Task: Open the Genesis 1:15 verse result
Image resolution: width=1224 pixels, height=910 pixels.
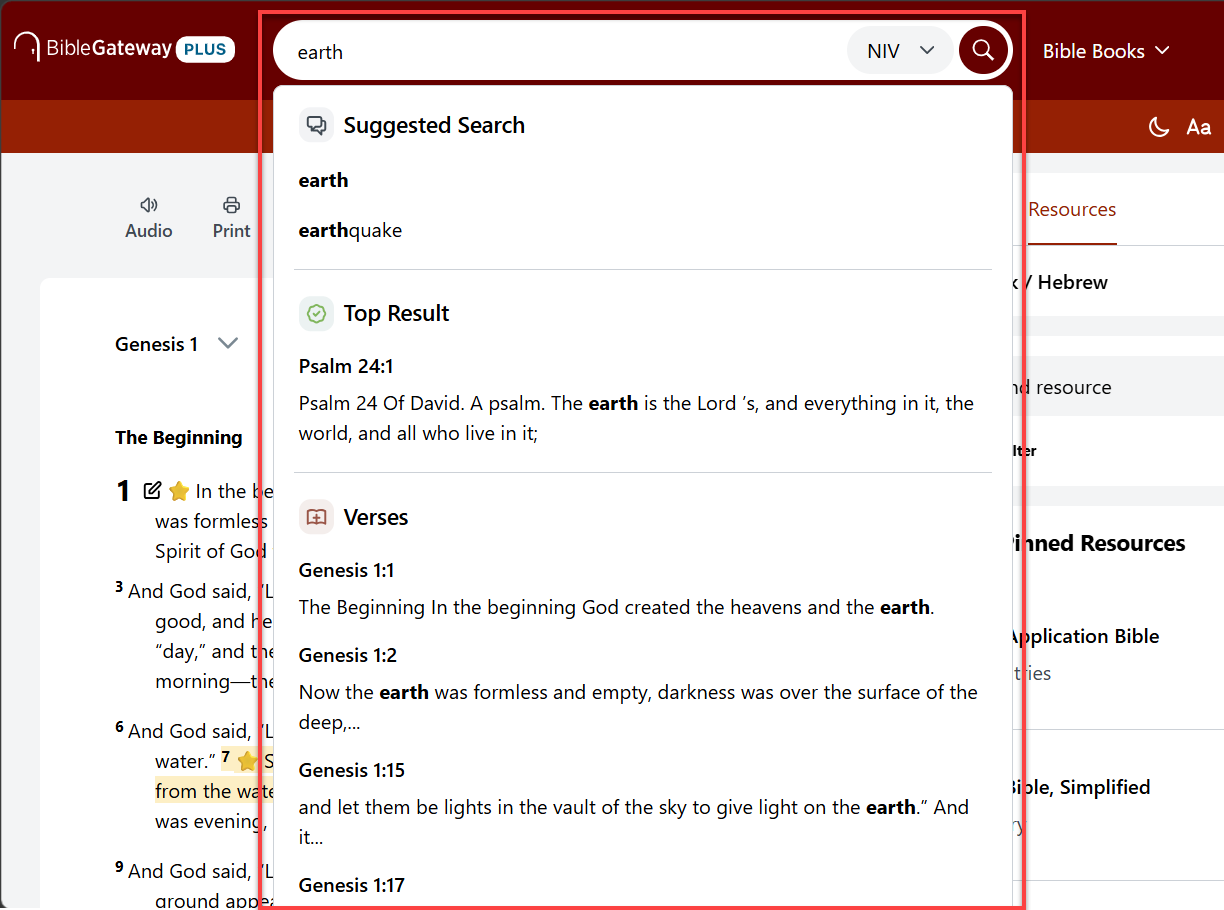Action: (642, 803)
